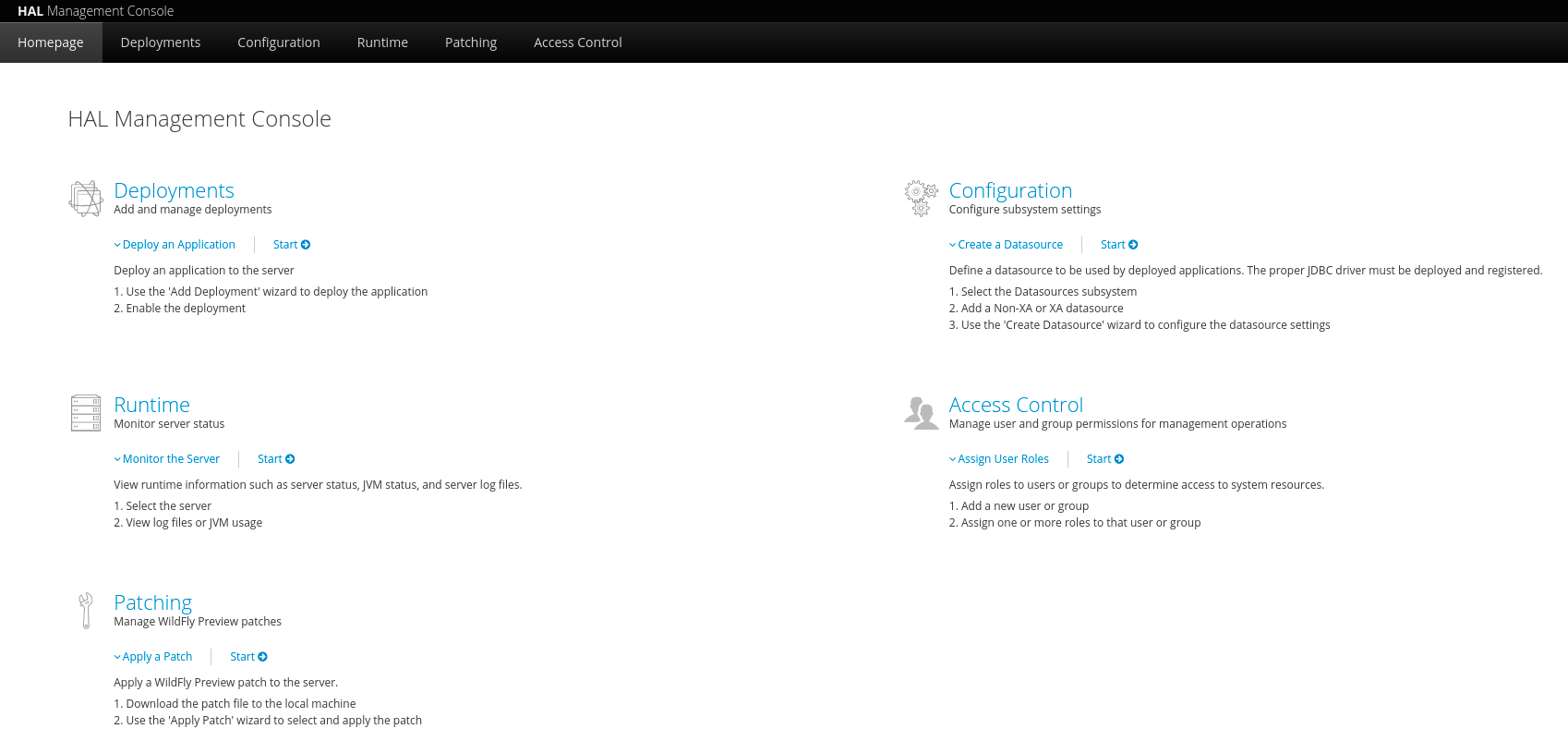Click the Deployments section stacked-boxes icon
This screenshot has width=1568, height=753.
pos(85,199)
